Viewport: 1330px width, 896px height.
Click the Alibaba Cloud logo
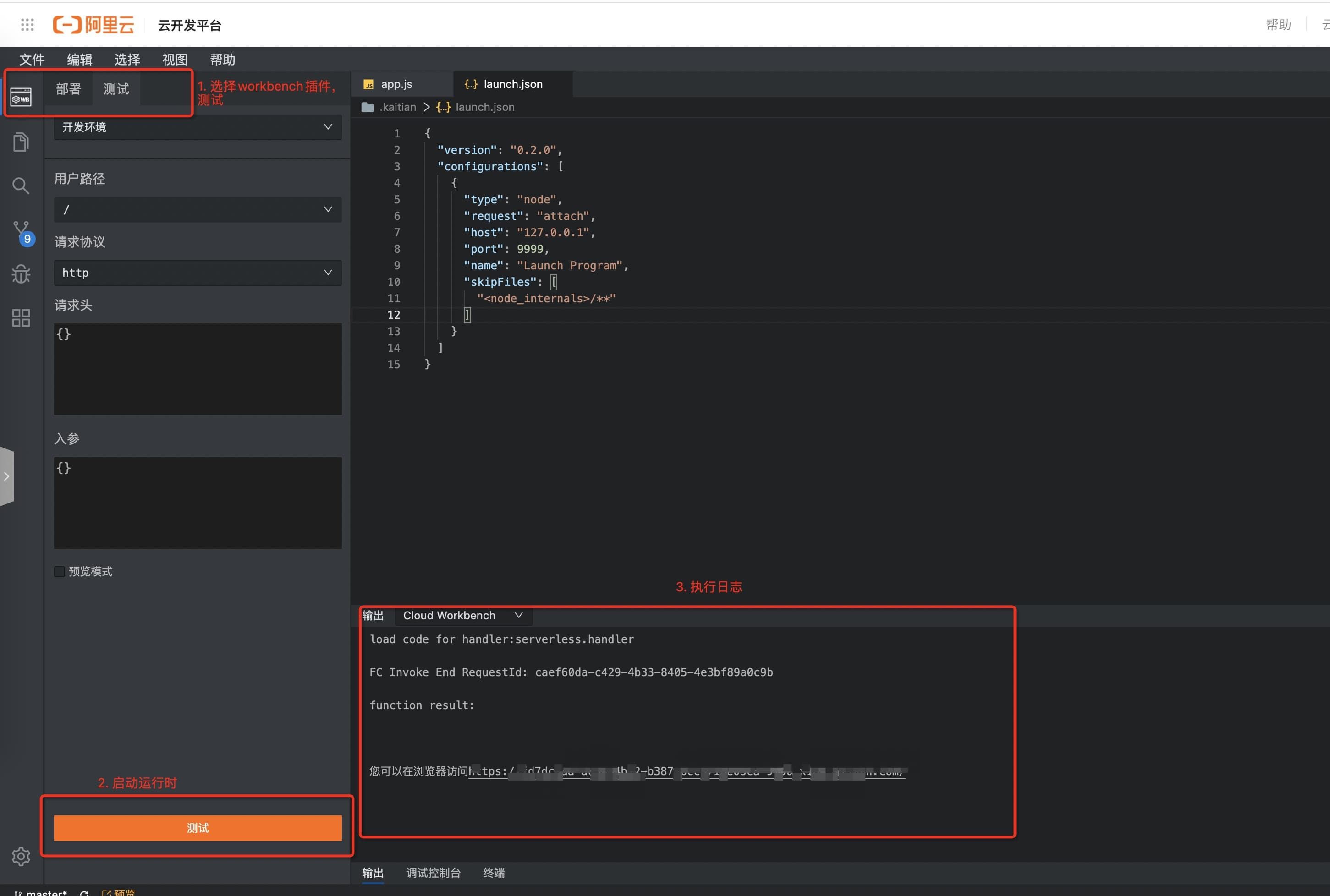click(x=94, y=25)
